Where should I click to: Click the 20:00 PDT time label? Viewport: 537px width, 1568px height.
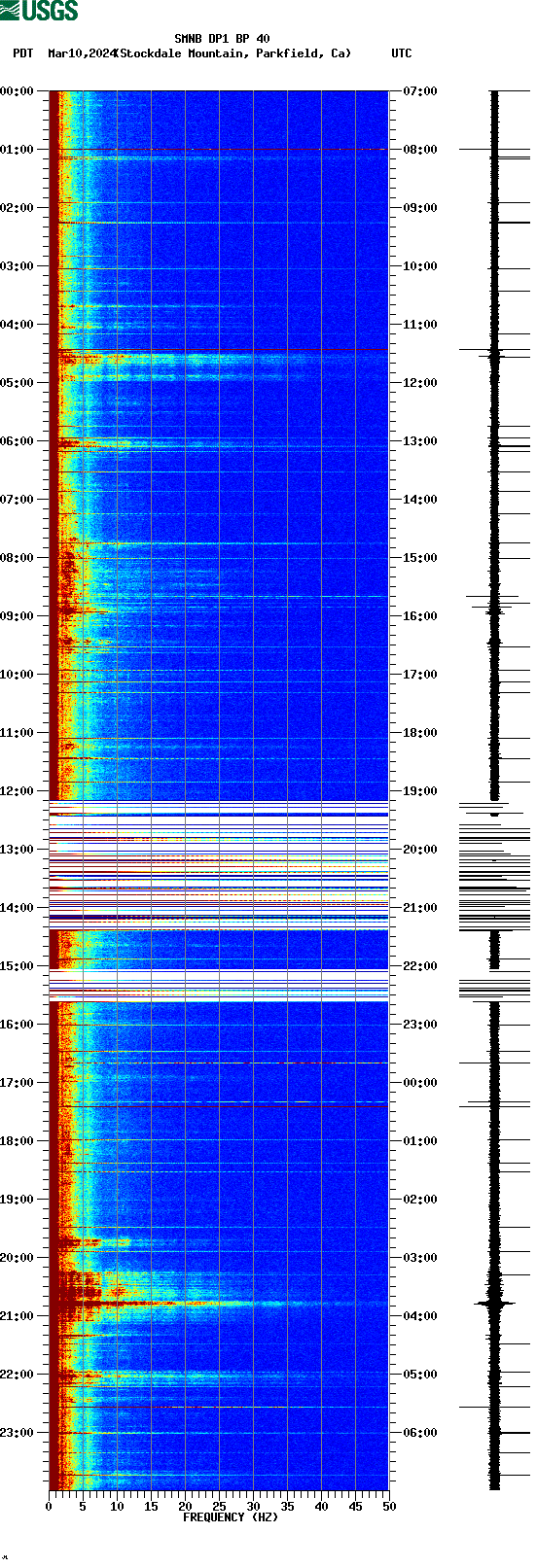tap(17, 1258)
